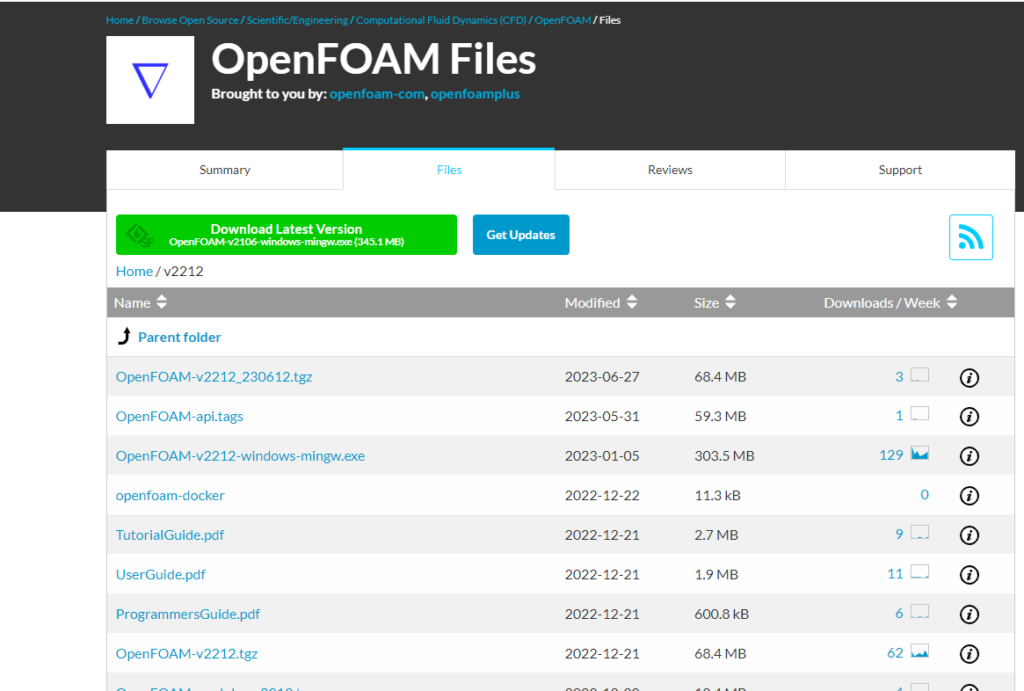Click the info icon for openfoam-docker
The width and height of the screenshot is (1024, 691).
tap(968, 495)
